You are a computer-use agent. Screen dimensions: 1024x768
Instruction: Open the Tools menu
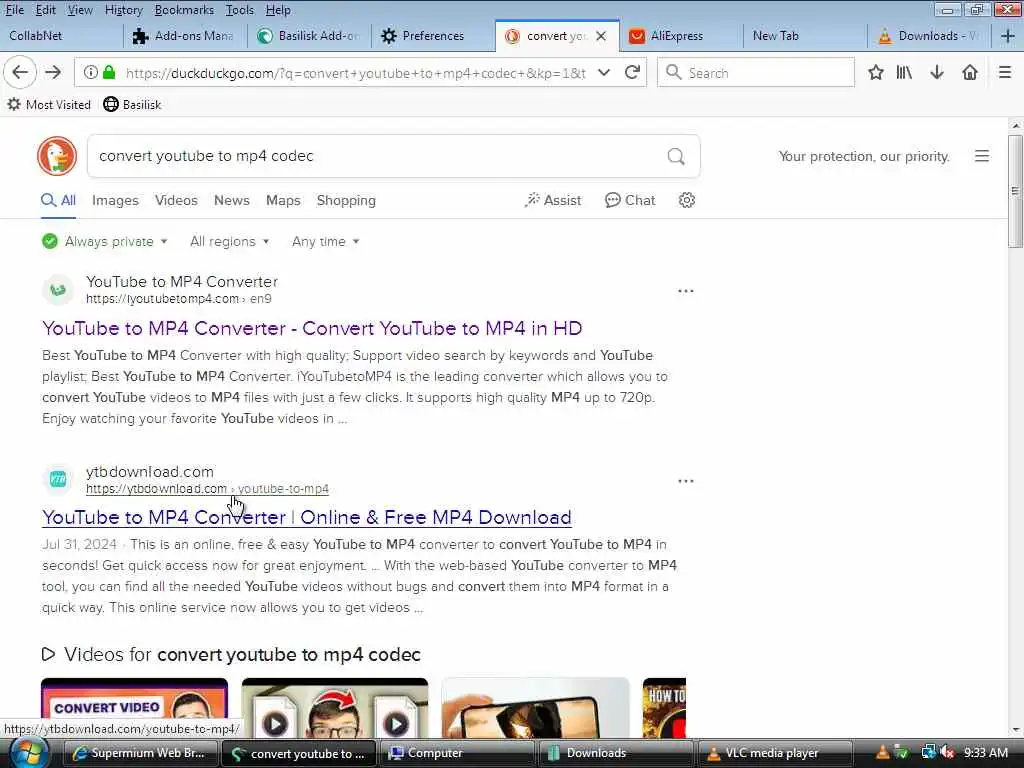pyautogui.click(x=240, y=10)
